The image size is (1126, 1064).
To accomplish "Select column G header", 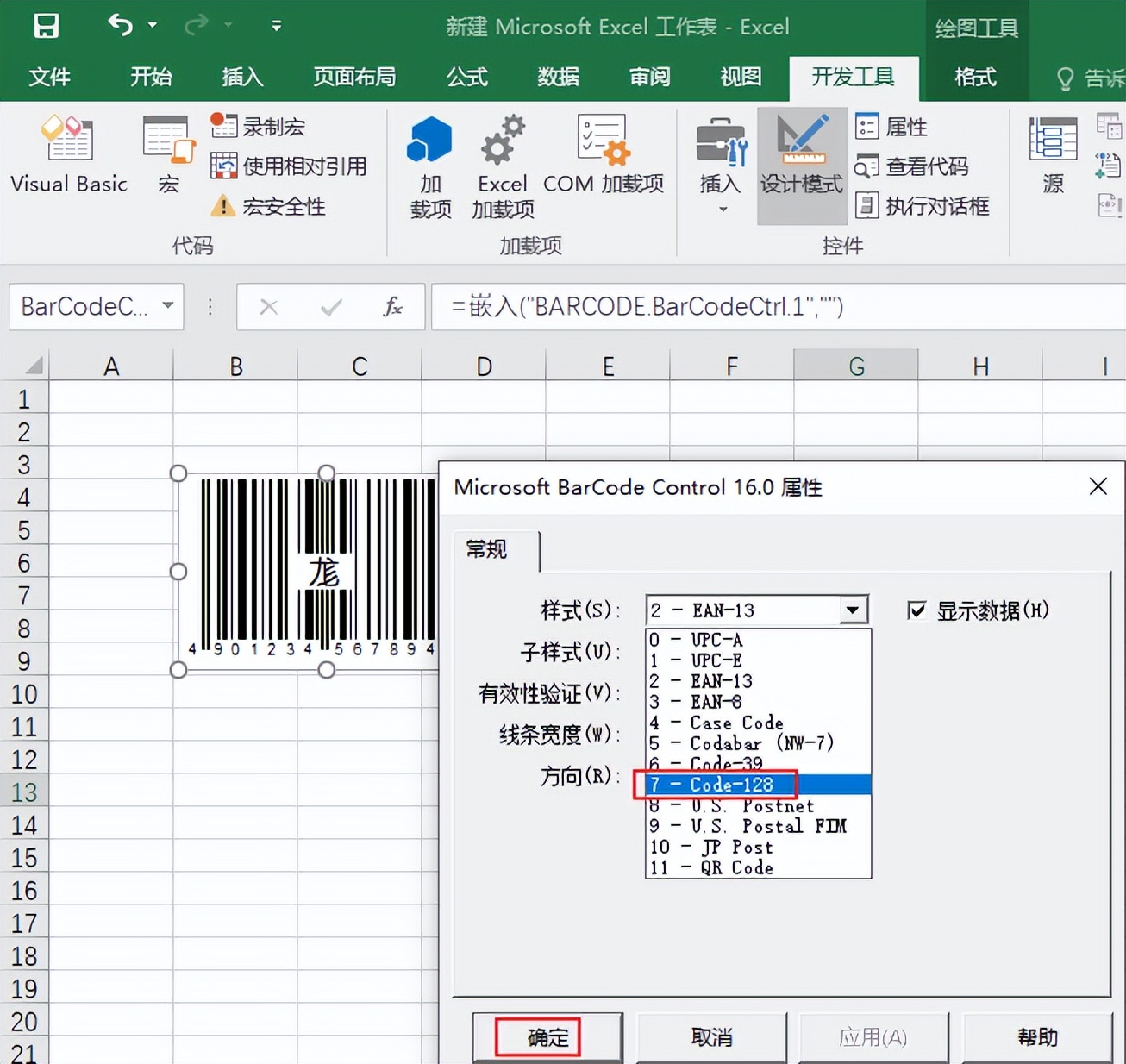I will point(856,366).
